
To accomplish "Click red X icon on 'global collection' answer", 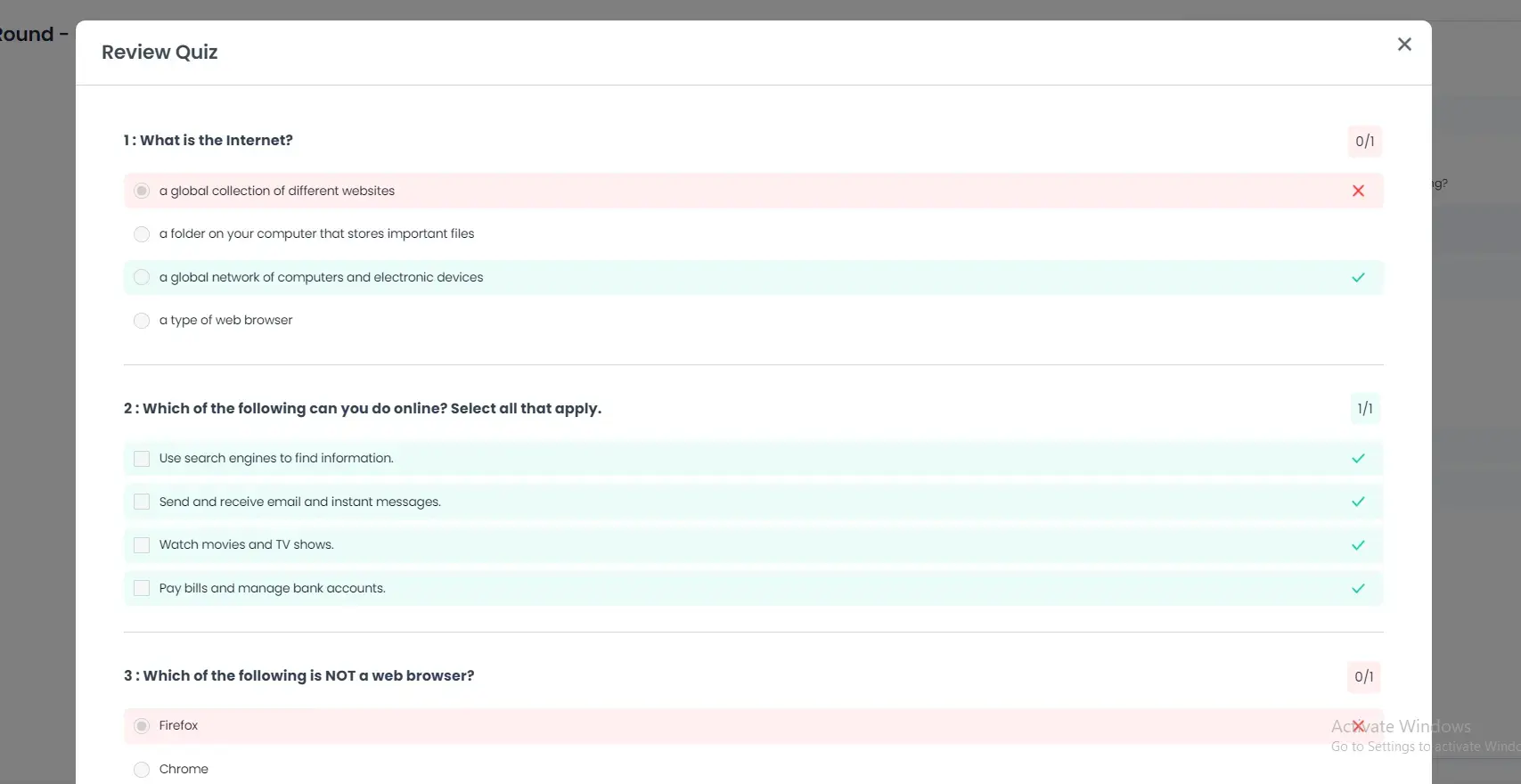I will pos(1358,191).
